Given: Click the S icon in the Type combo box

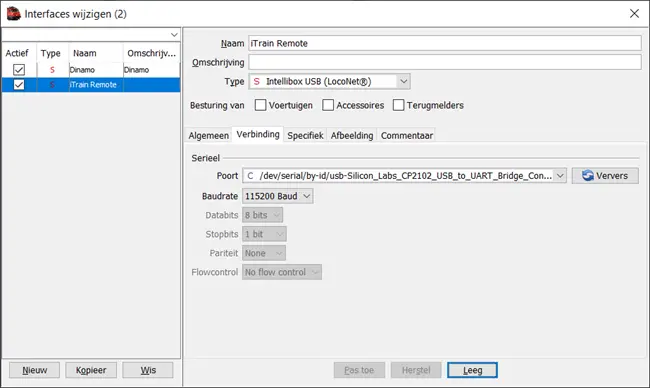Looking at the screenshot, I should coord(257,81).
